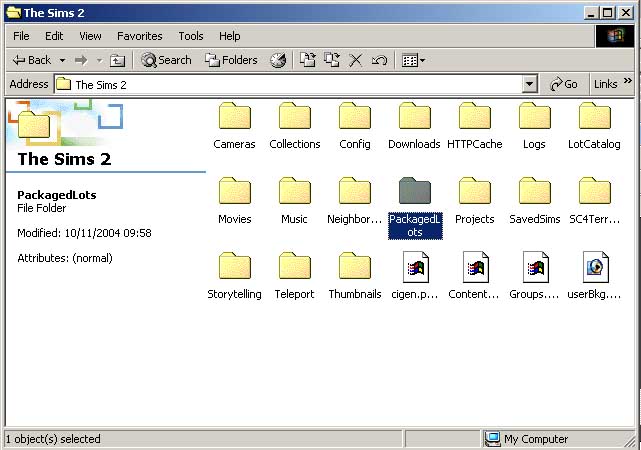Select the Thumbnails folder
This screenshot has height=450, width=641.
coord(354,276)
